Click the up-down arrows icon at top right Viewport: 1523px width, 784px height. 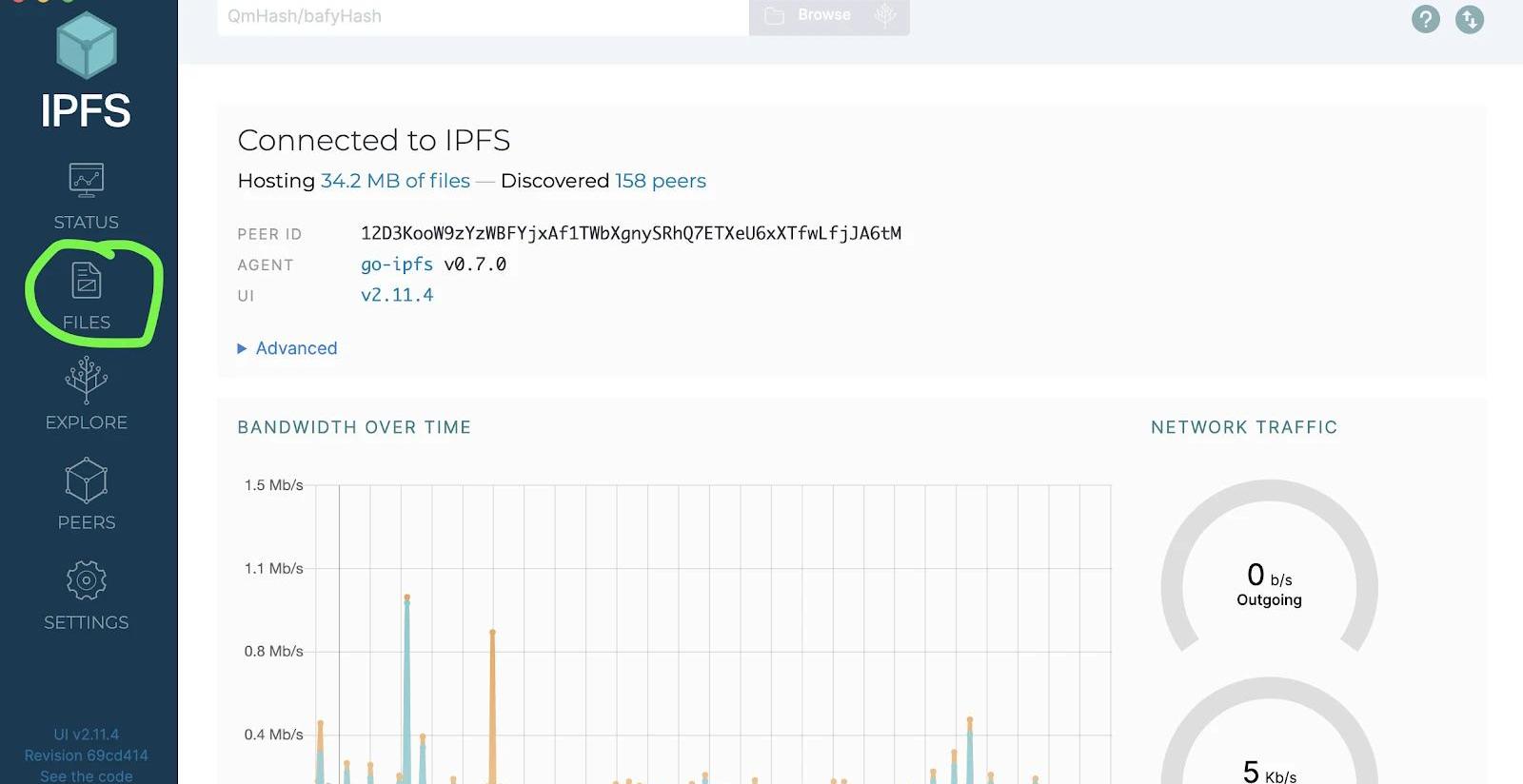(1469, 19)
